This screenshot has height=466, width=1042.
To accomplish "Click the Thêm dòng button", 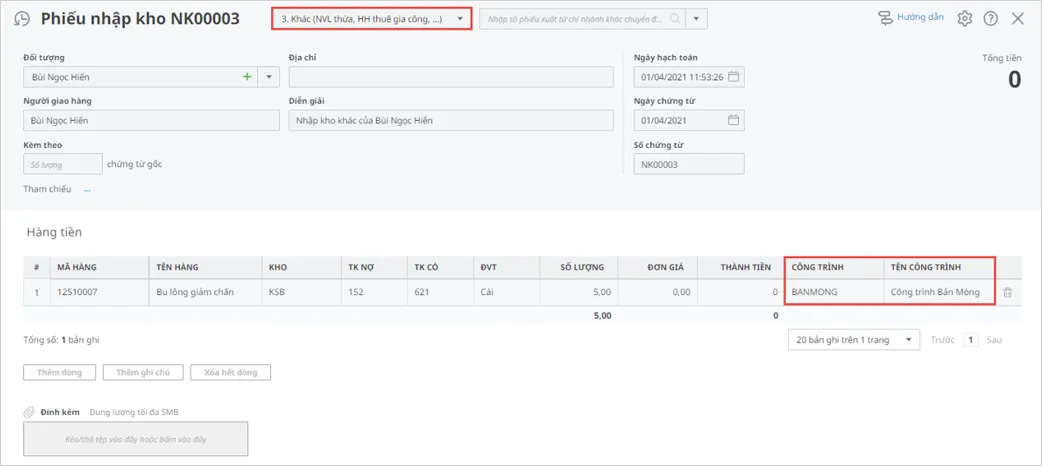I will (x=60, y=373).
